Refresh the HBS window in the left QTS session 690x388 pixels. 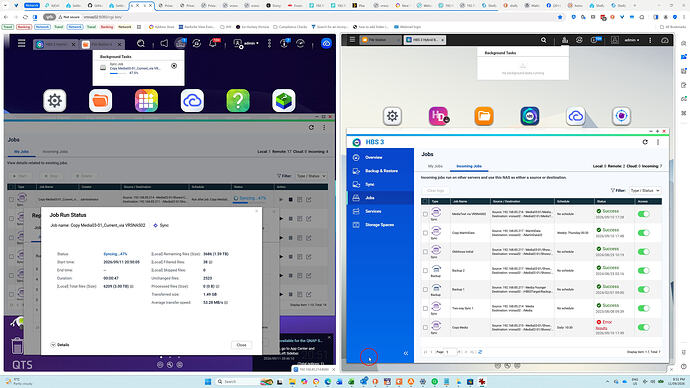(311, 127)
